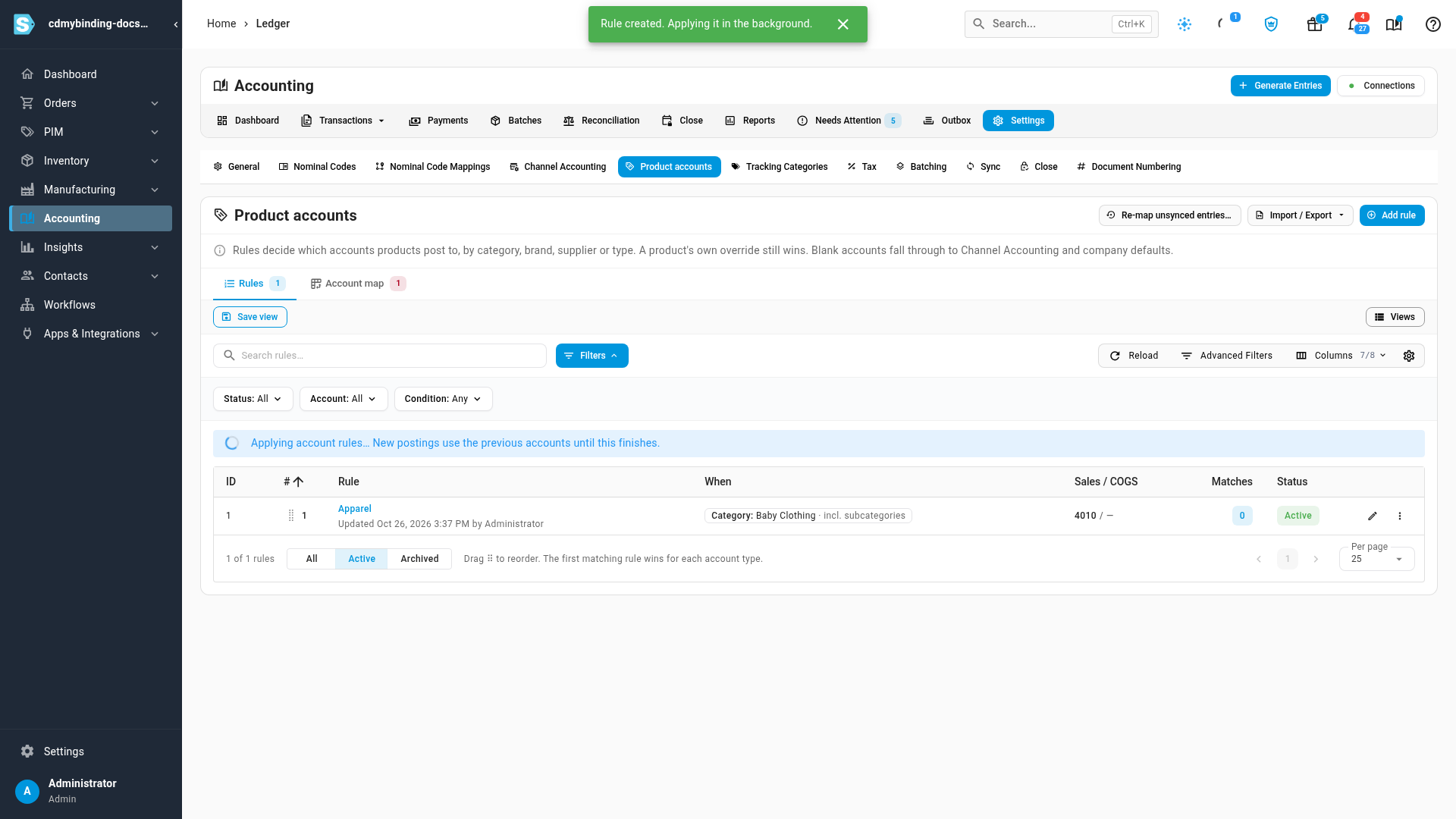
Task: Open the three-dot menu for Apparel rule
Action: 1400,516
